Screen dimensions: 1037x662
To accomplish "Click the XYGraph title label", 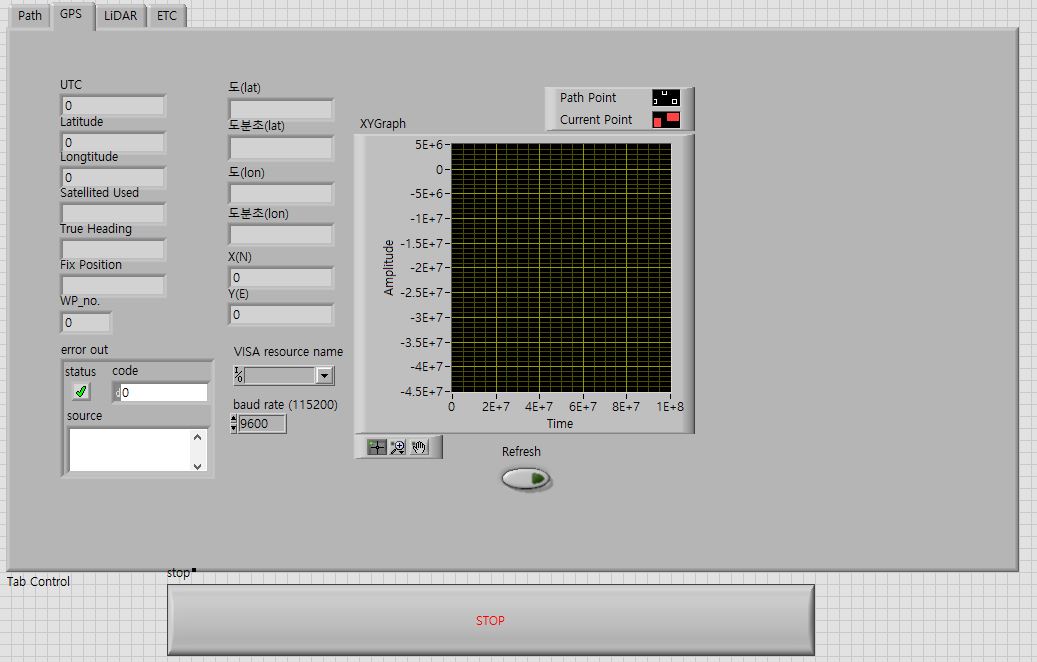I will point(383,124).
